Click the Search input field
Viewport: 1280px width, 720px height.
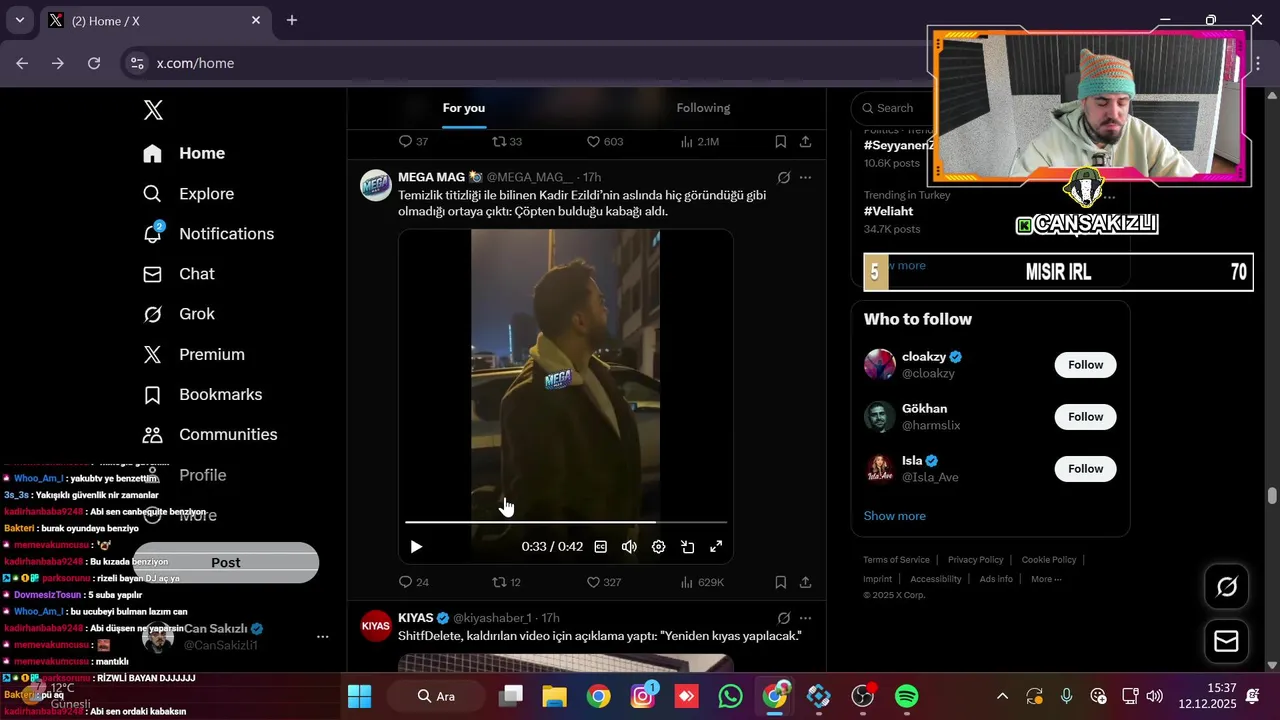point(893,108)
